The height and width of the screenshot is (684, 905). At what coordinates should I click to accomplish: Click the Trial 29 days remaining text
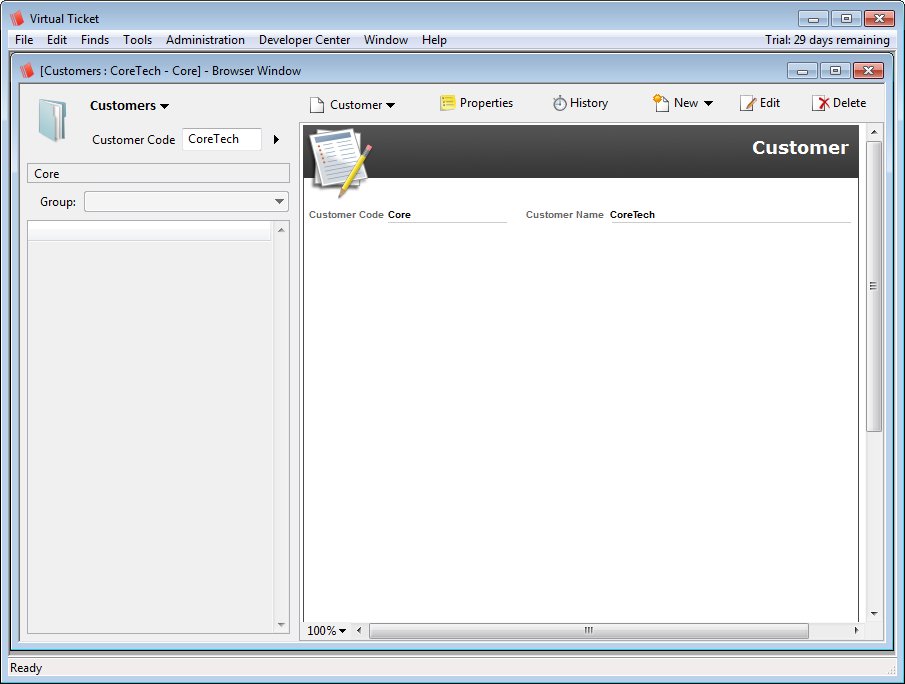click(827, 40)
